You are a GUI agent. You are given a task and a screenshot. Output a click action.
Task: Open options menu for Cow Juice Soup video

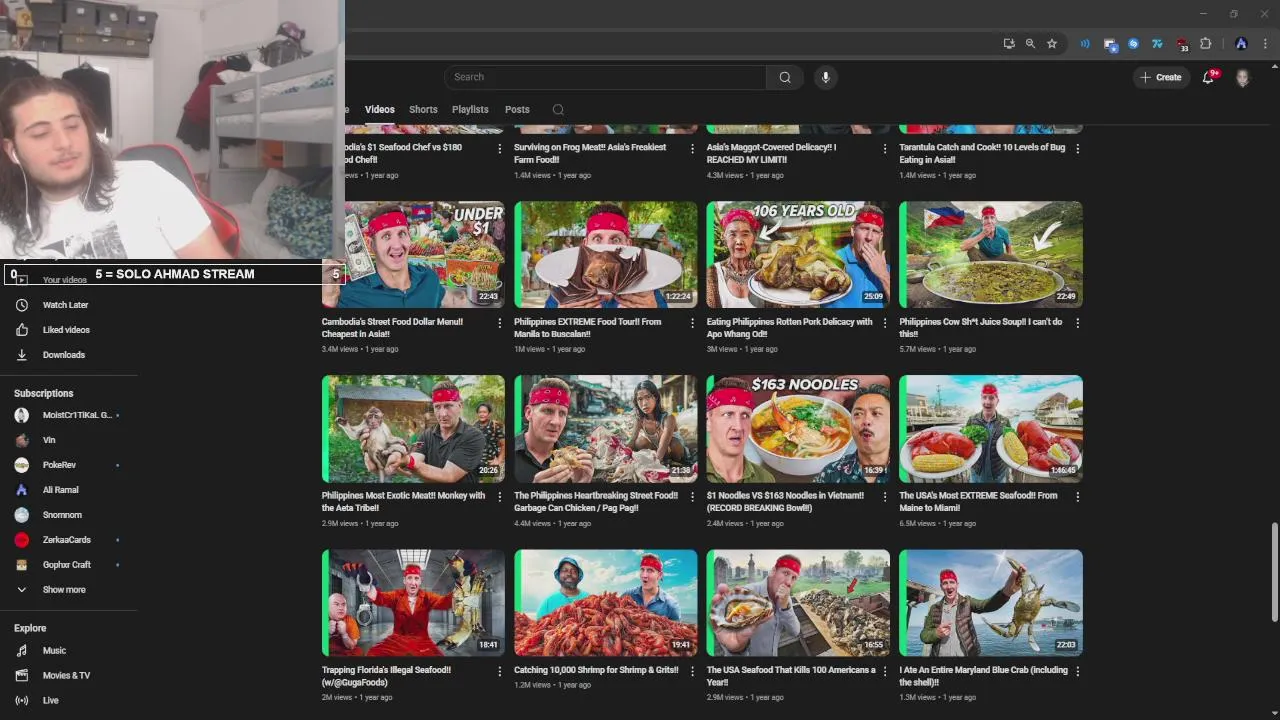point(1077,323)
